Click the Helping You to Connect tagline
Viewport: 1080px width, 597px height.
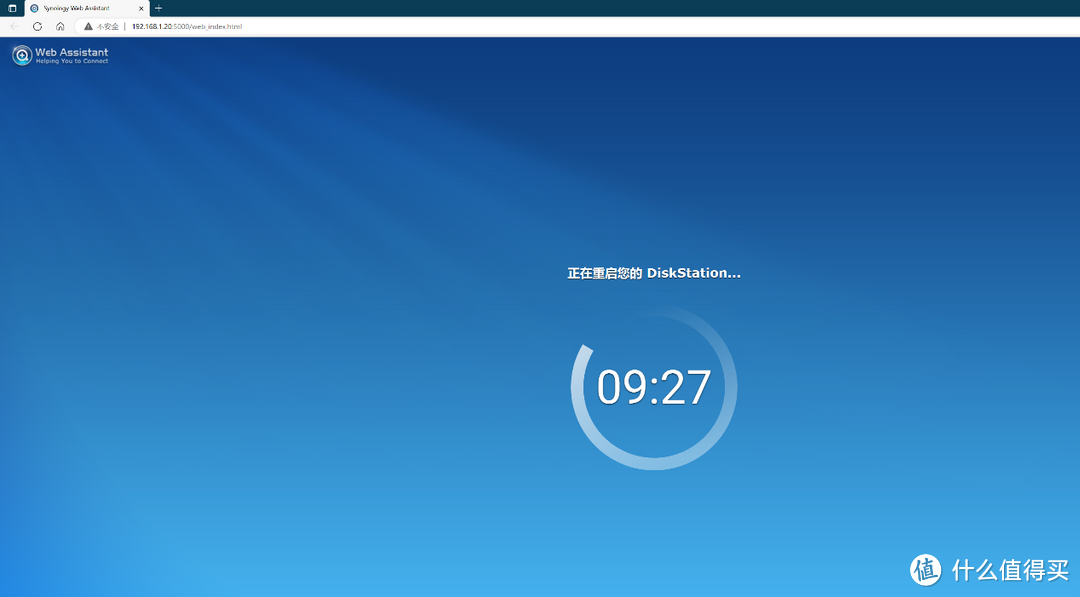72,61
